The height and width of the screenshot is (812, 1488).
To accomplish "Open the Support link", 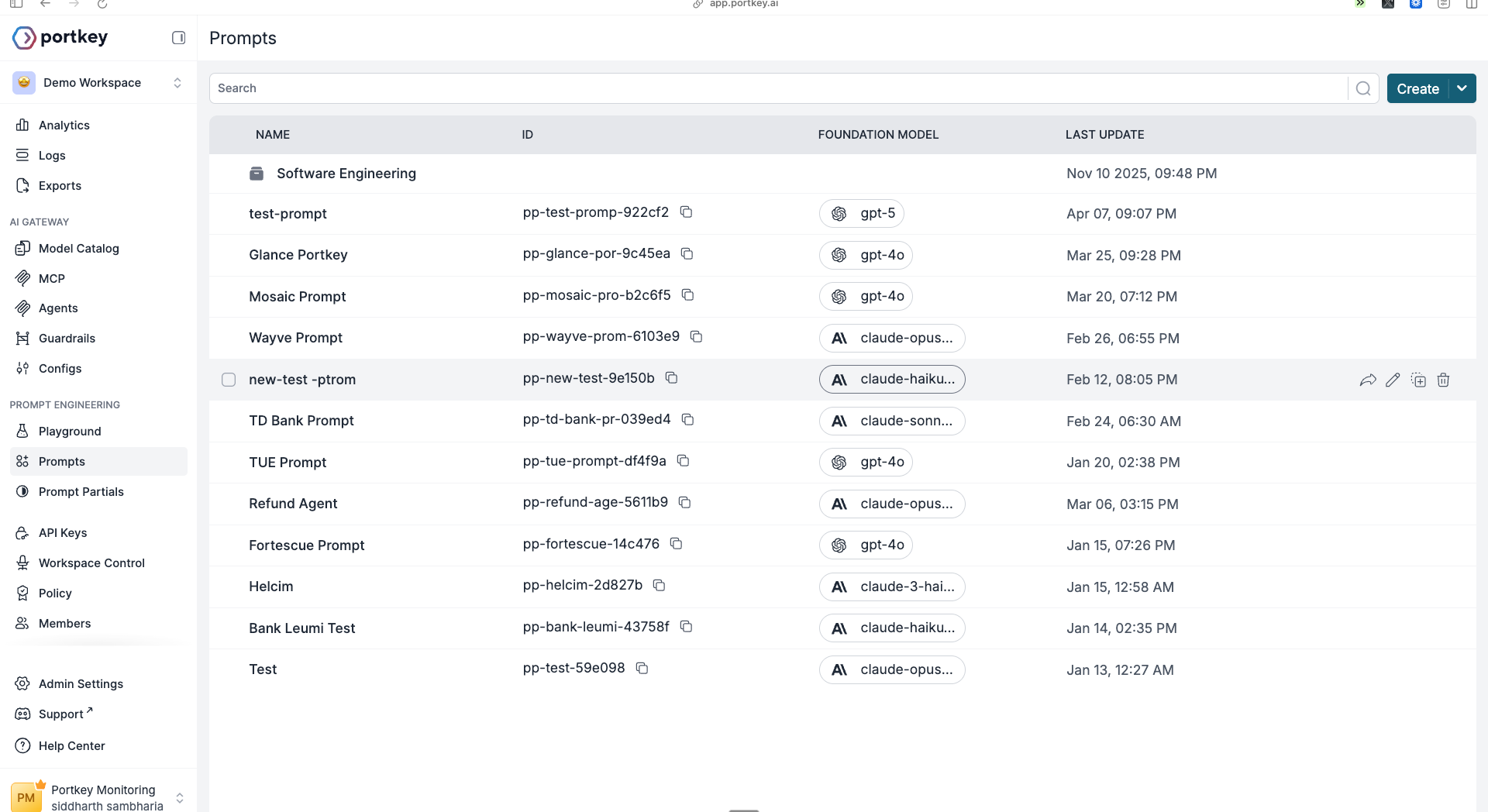I will (60, 714).
